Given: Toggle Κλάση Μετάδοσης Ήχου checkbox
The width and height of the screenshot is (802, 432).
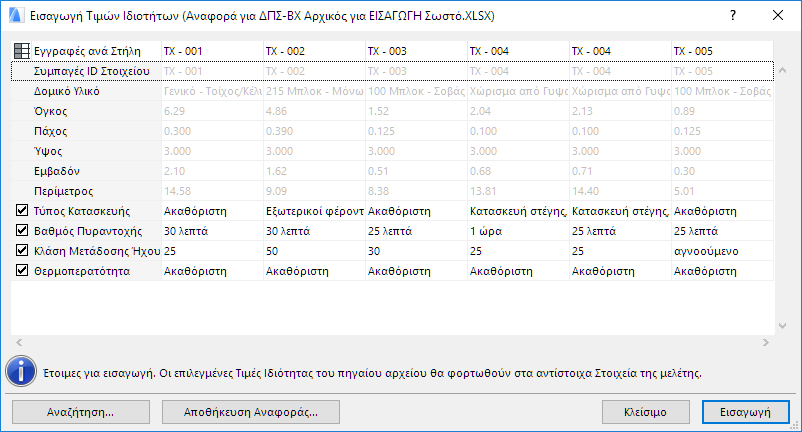Looking at the screenshot, I should coord(21,251).
